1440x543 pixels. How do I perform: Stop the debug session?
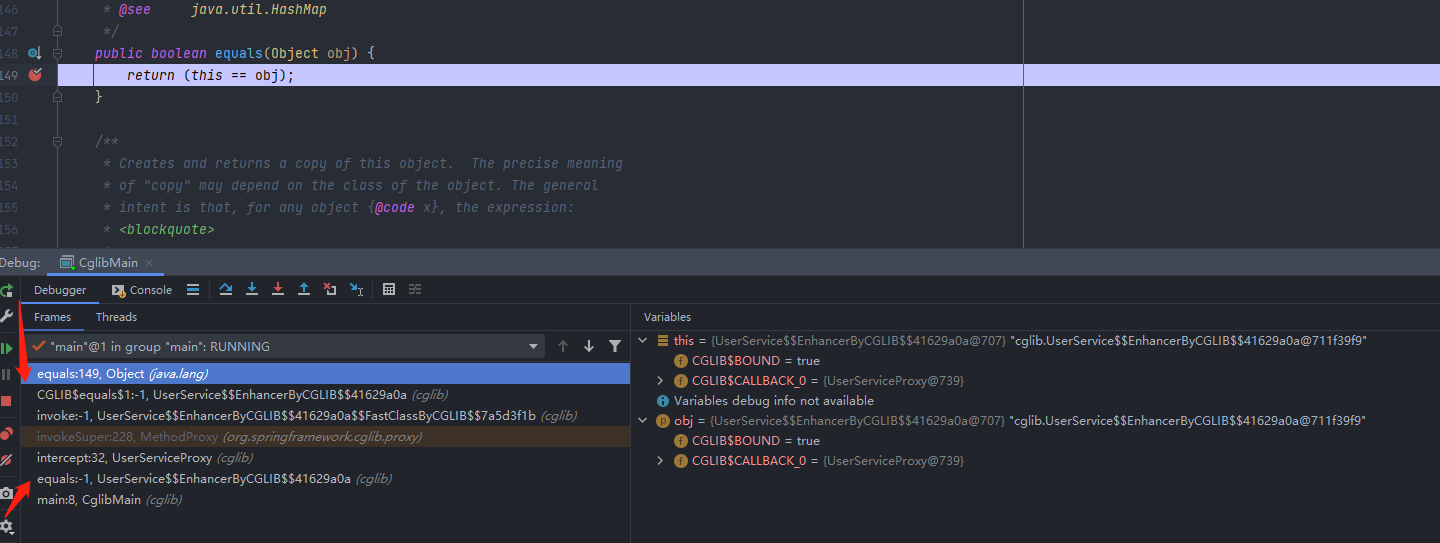(x=6, y=401)
